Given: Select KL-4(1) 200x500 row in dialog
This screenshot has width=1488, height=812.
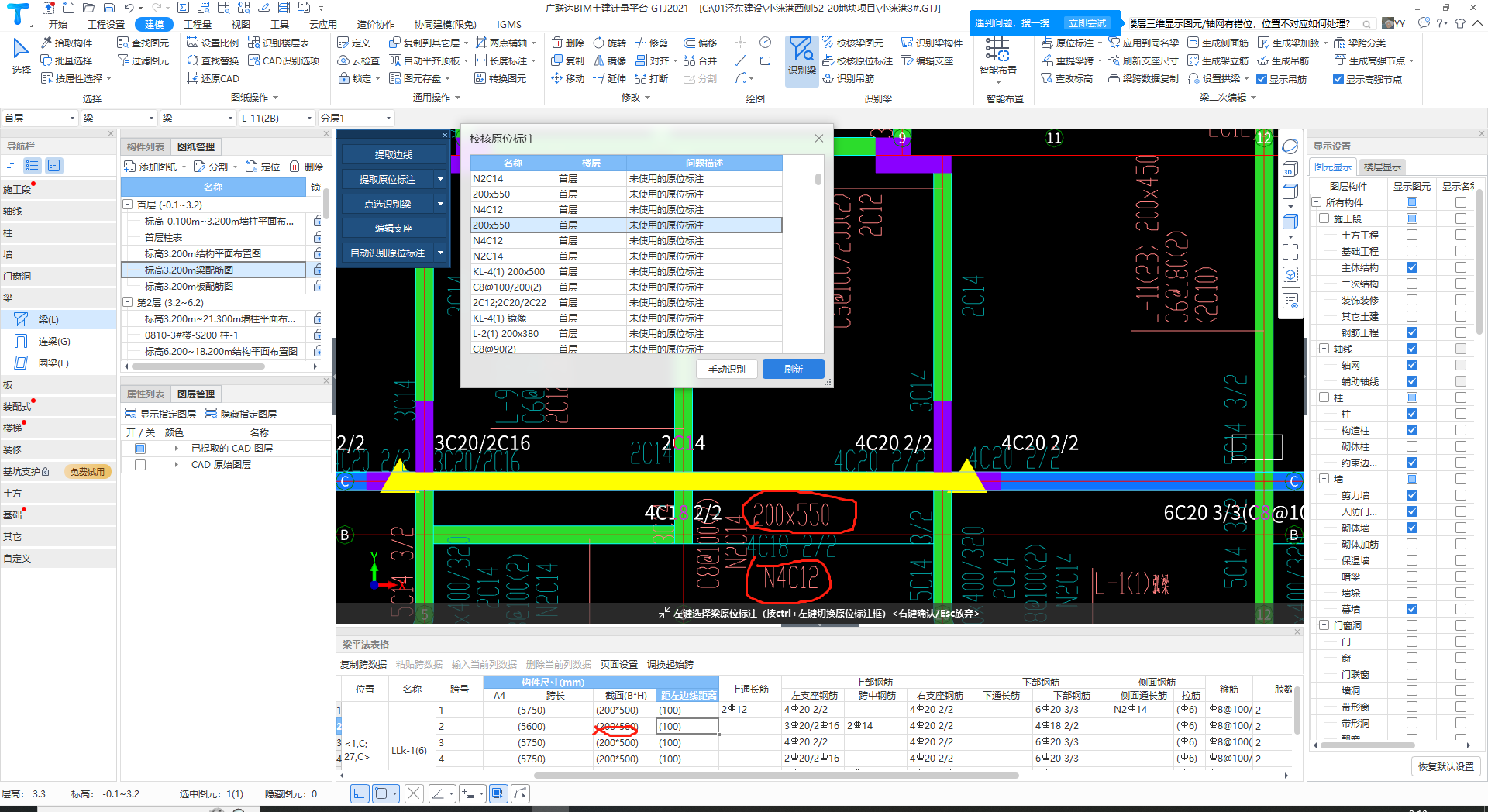Looking at the screenshot, I should [x=625, y=271].
